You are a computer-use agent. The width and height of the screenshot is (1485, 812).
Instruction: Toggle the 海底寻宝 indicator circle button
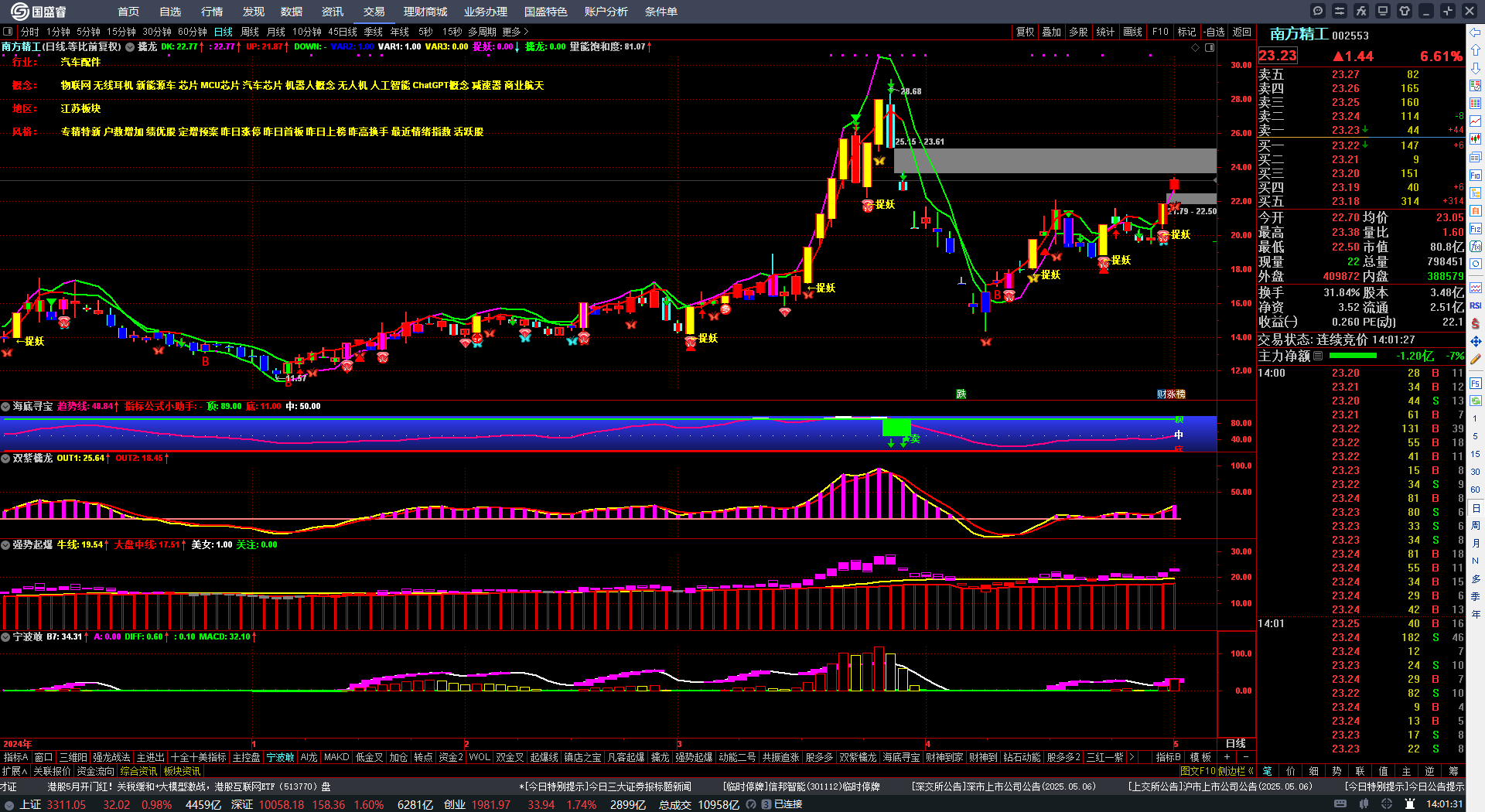(5, 406)
